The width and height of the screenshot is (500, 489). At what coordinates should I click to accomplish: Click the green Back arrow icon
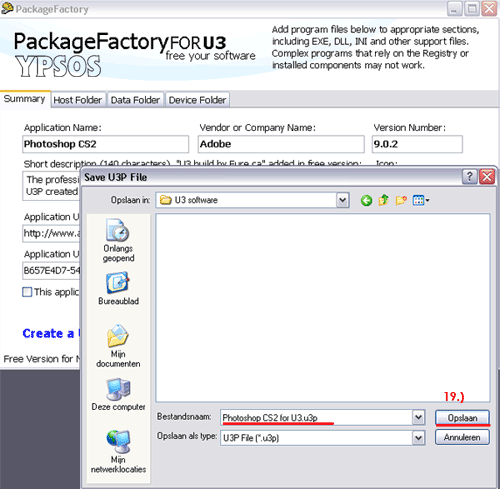[x=366, y=200]
